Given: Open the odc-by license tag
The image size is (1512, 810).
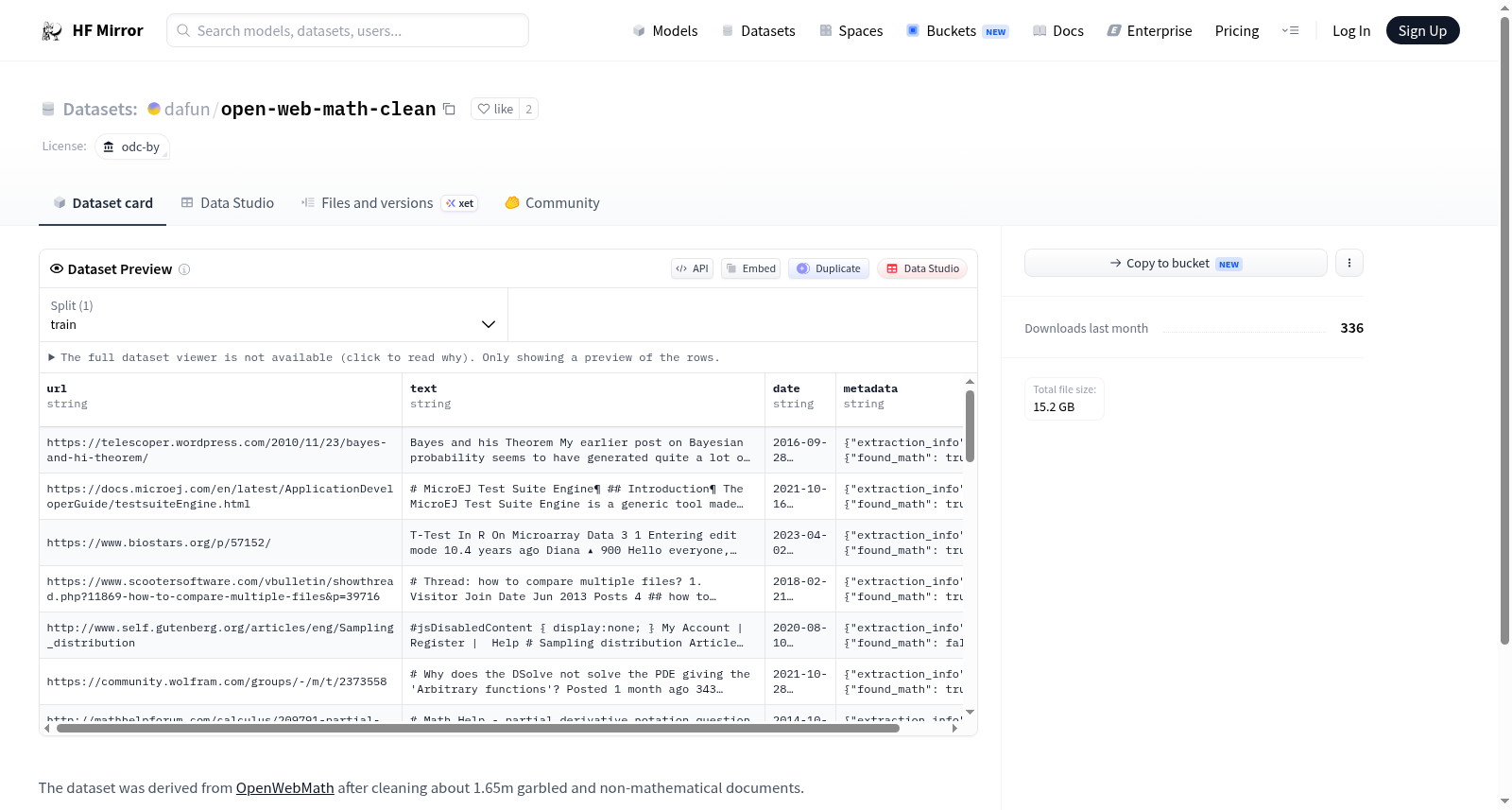Looking at the screenshot, I should (132, 147).
